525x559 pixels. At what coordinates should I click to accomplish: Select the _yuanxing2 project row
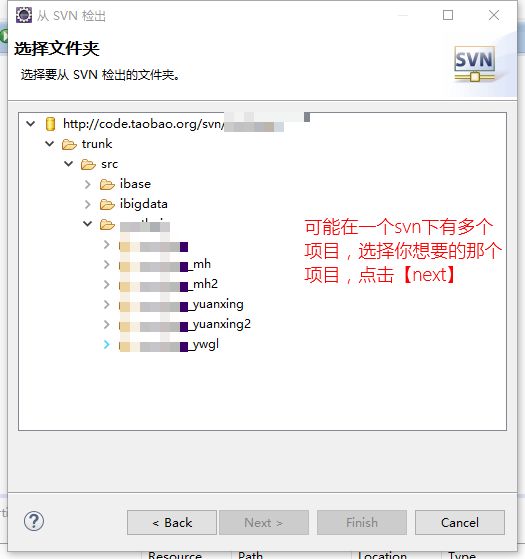coord(185,324)
